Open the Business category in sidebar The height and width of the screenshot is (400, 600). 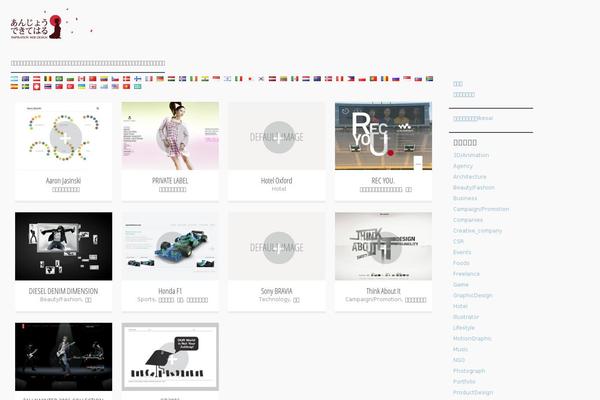(465, 198)
